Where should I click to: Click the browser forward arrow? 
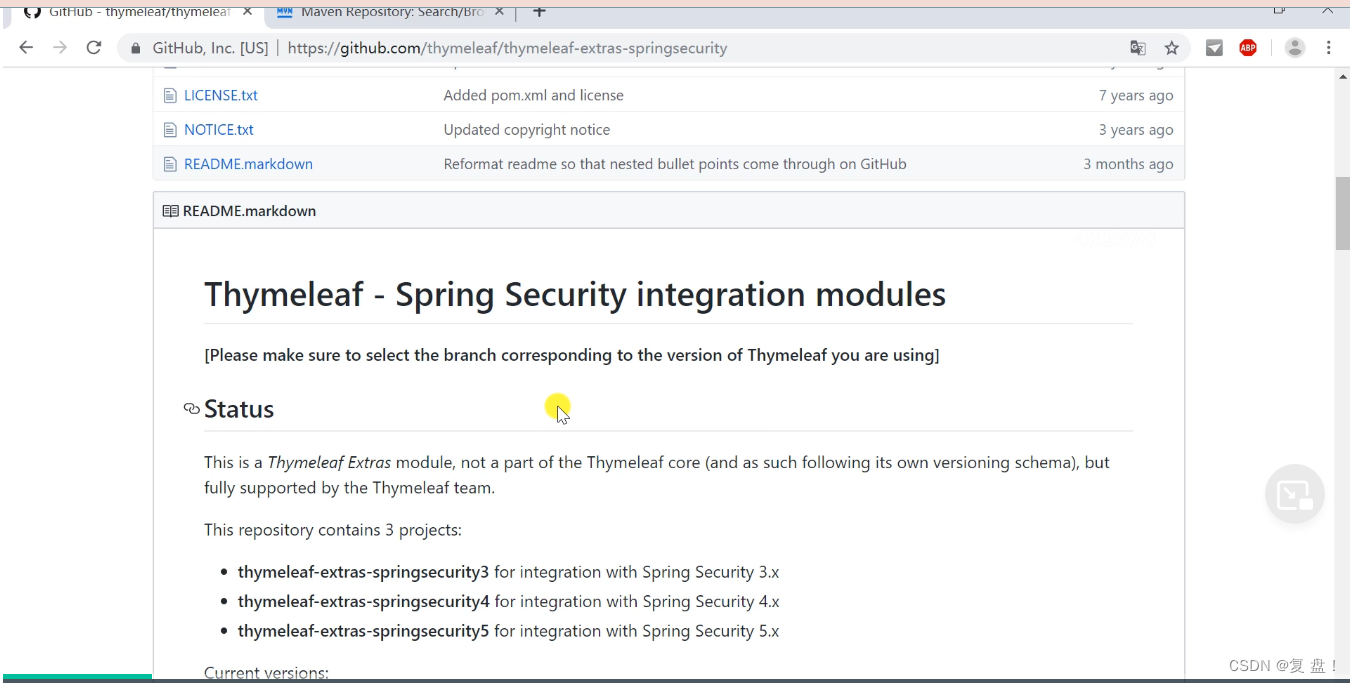click(60, 48)
